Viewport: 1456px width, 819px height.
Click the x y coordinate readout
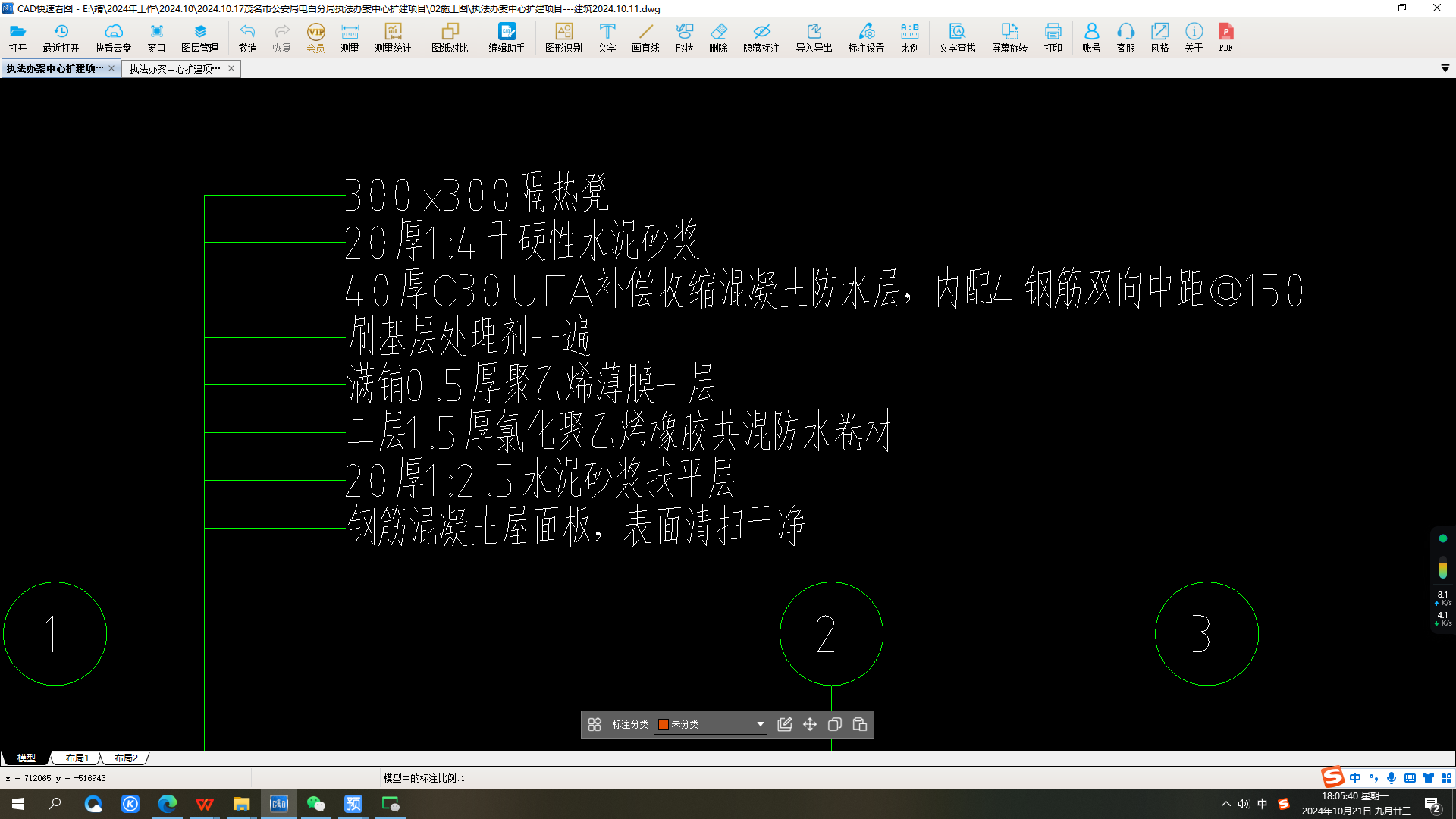point(56,778)
